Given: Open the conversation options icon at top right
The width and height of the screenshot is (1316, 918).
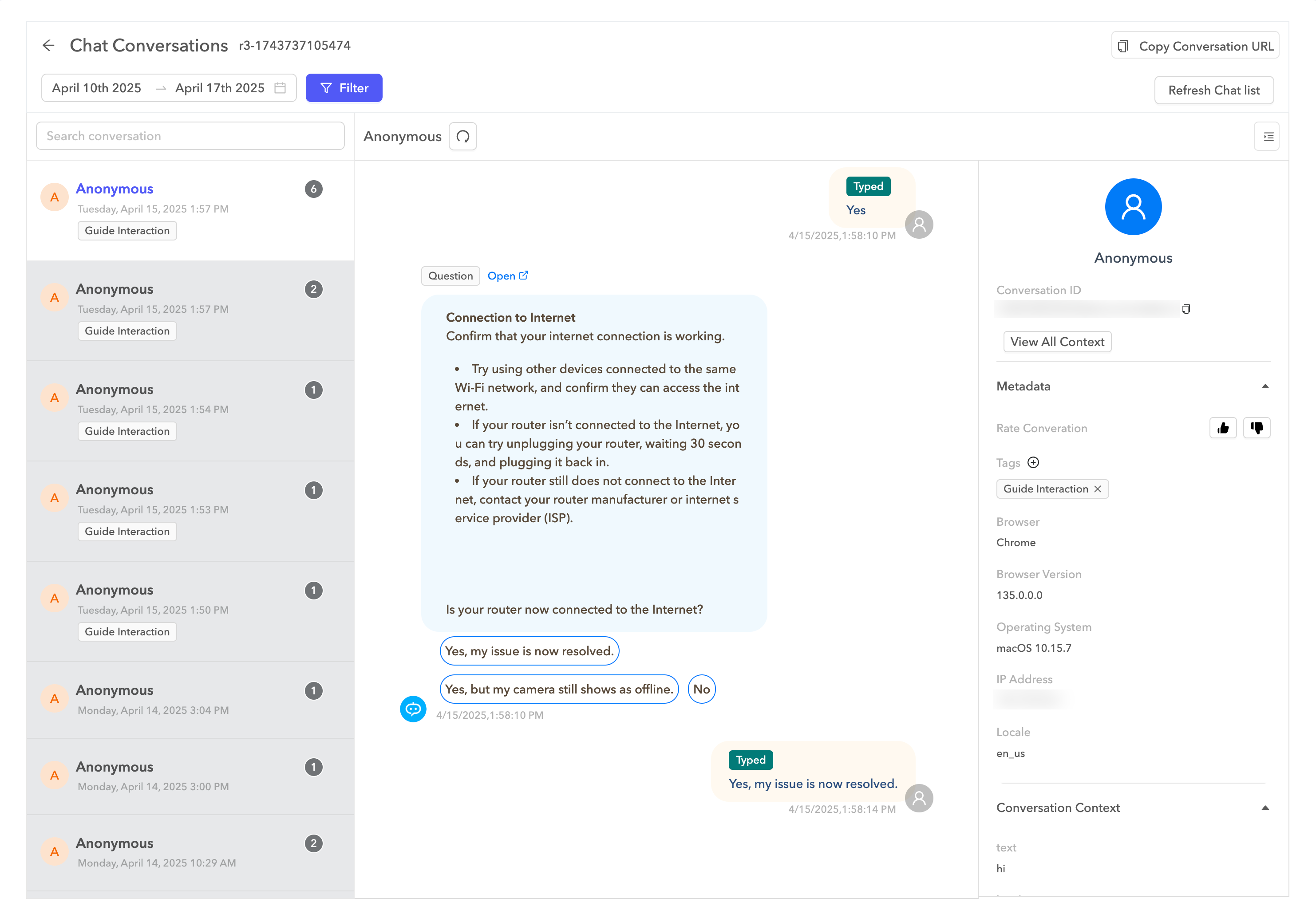Looking at the screenshot, I should (x=1267, y=136).
